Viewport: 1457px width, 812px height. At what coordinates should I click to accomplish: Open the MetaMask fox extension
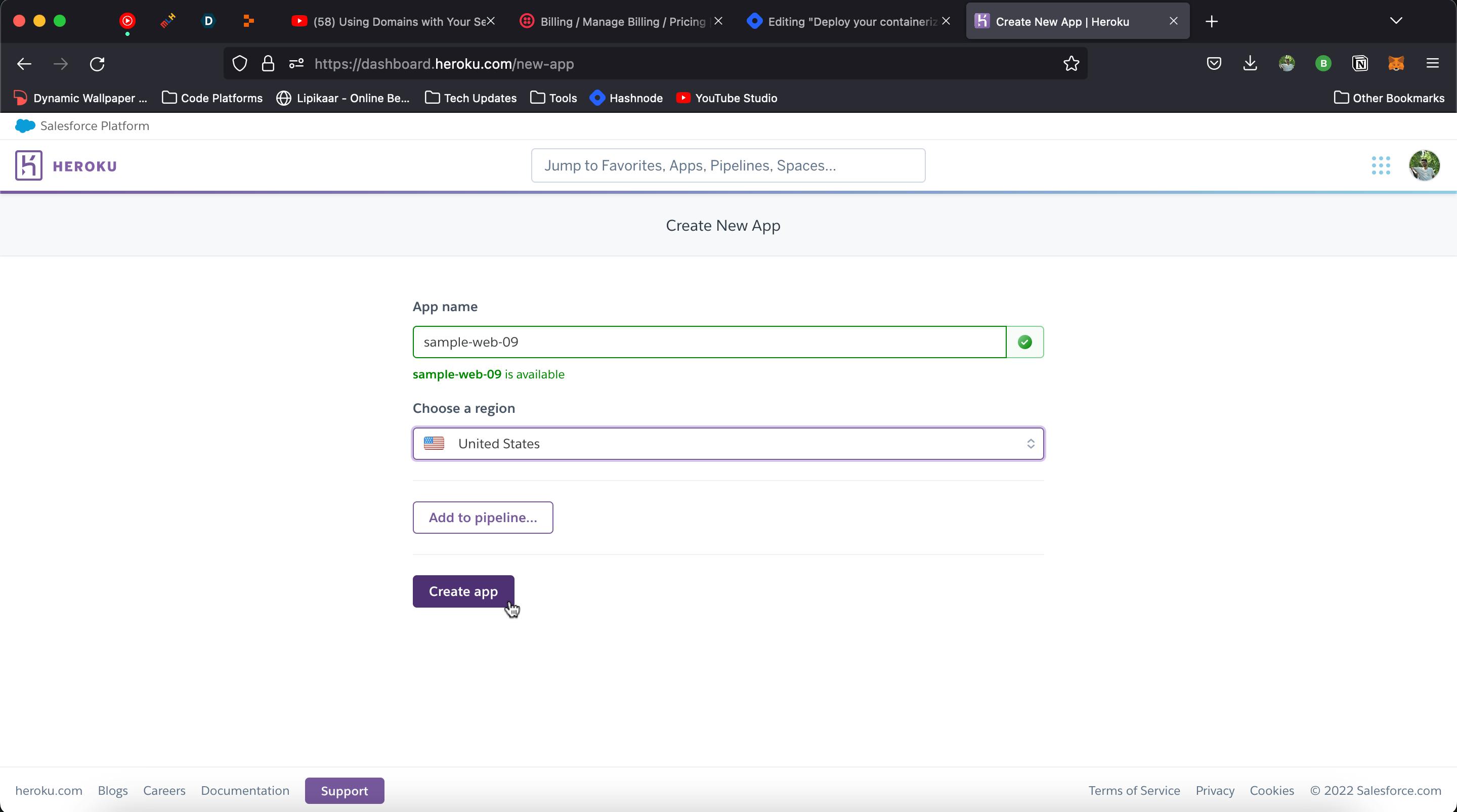1396,64
